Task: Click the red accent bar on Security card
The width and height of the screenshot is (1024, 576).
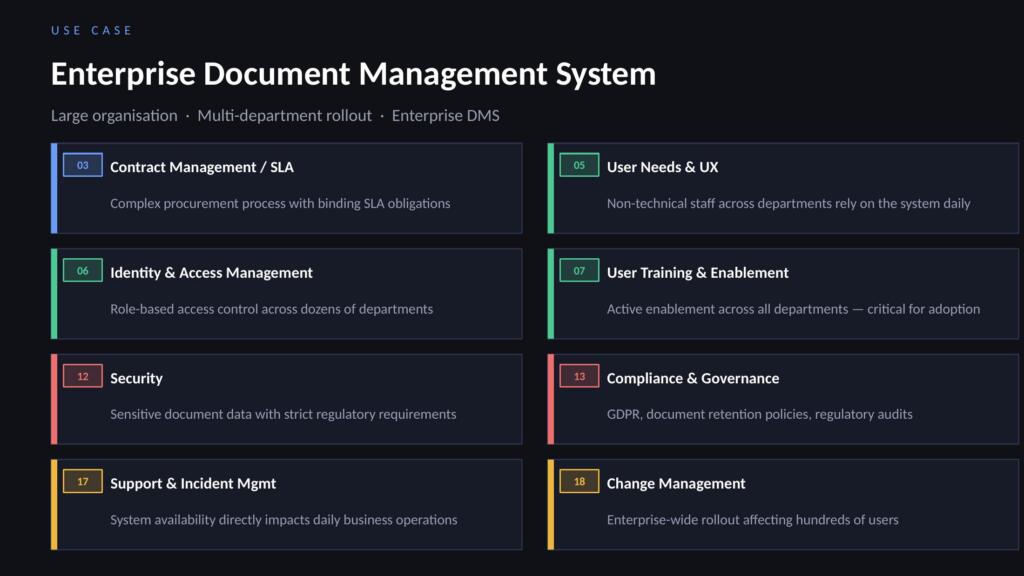Action: 54,399
